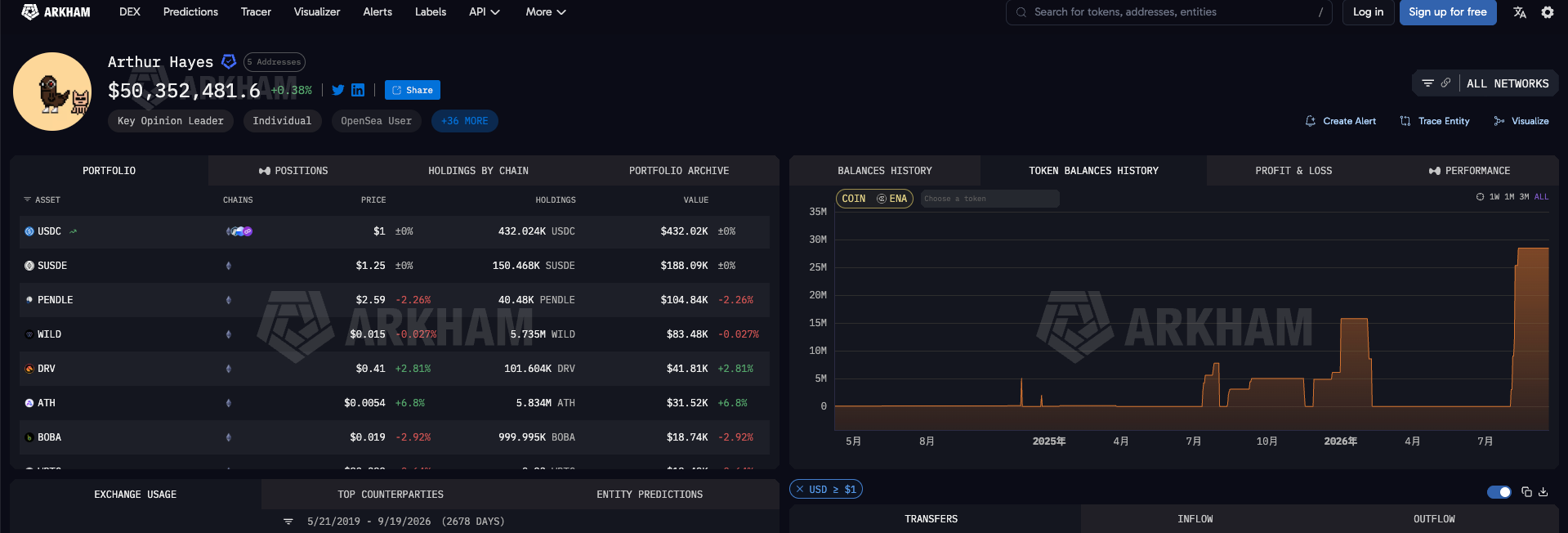1568x533 pixels.
Task: Expand the +36 MORE tags
Action: [465, 121]
